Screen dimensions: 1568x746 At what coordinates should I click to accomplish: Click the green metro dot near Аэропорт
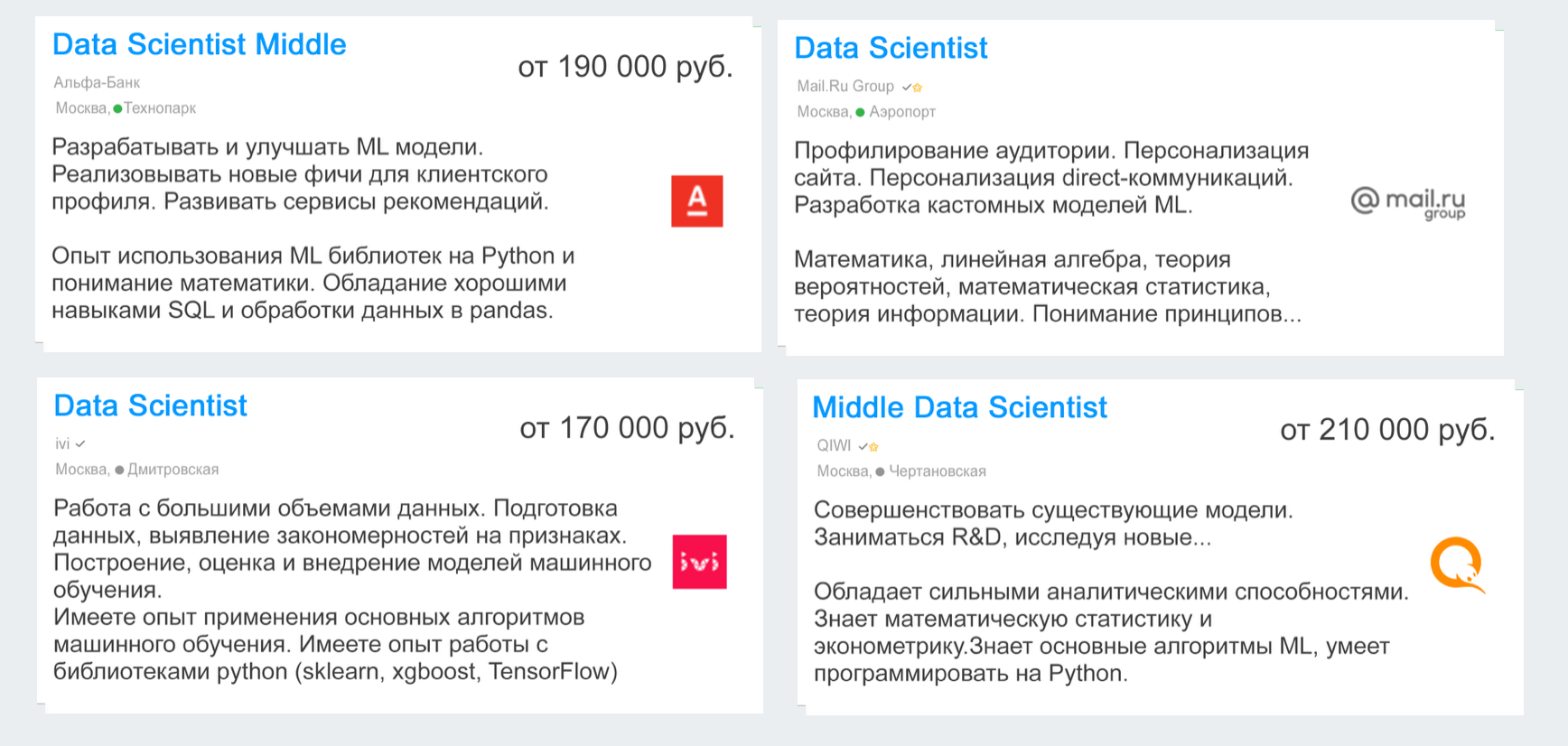pyautogui.click(x=858, y=112)
